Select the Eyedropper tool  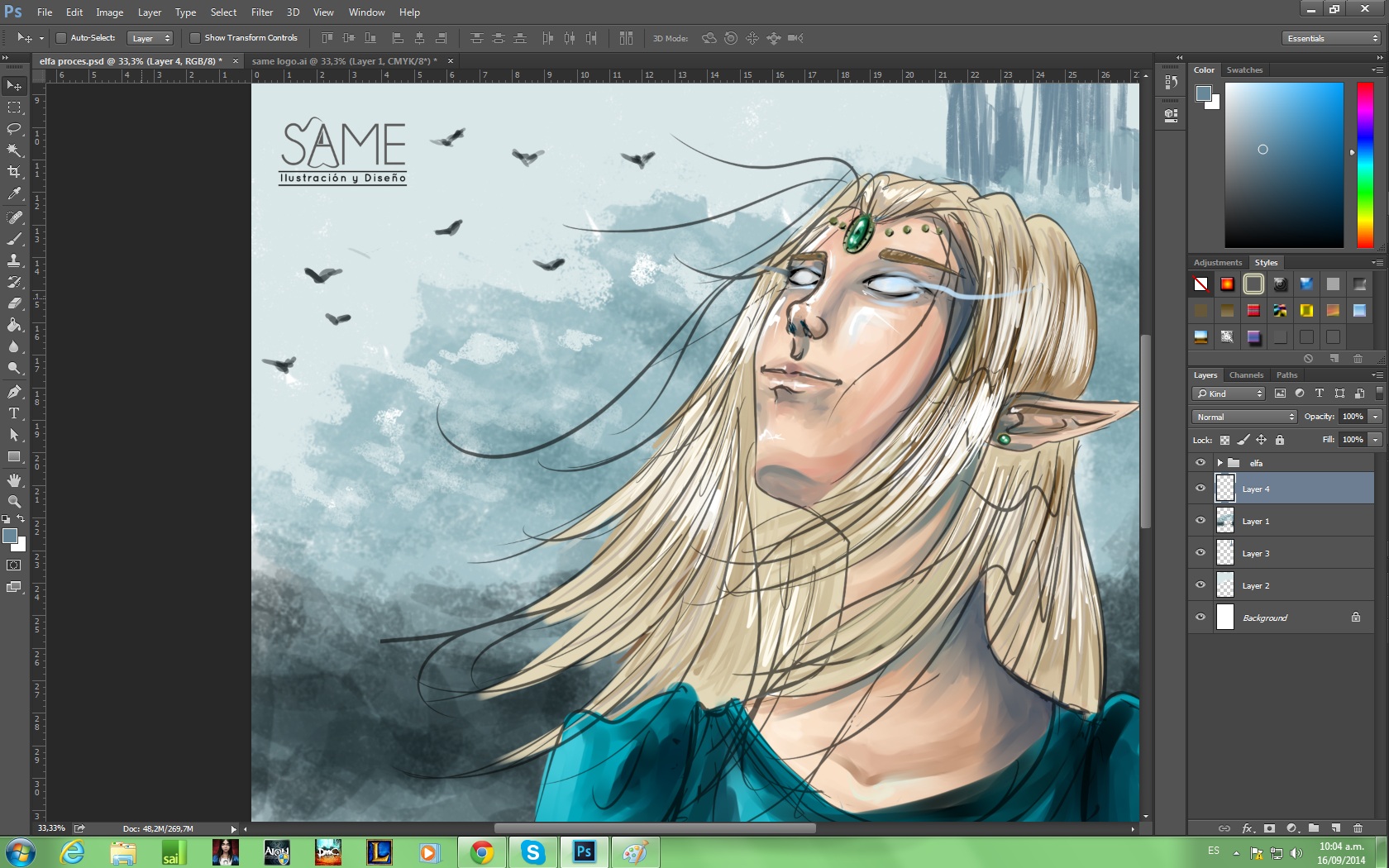point(14,194)
